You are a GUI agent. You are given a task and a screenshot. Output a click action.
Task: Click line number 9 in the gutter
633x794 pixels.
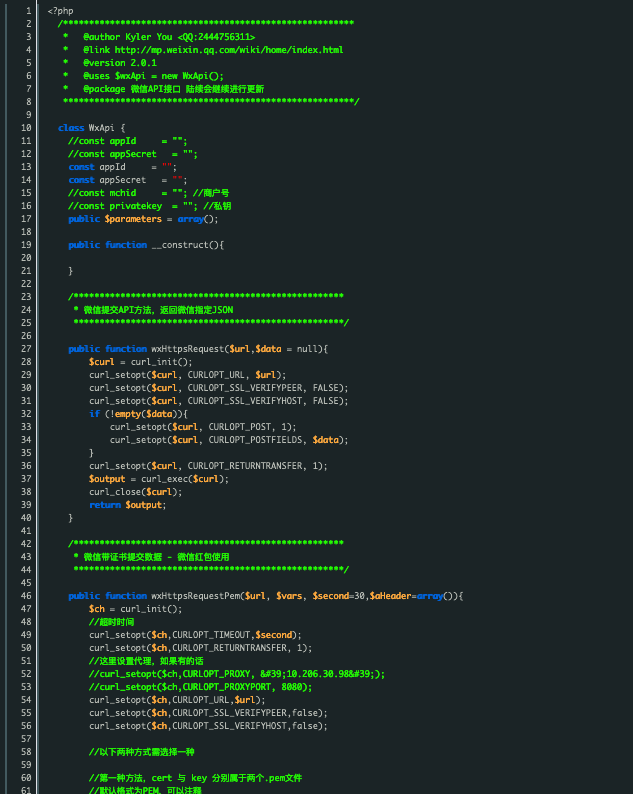click(x=28, y=115)
